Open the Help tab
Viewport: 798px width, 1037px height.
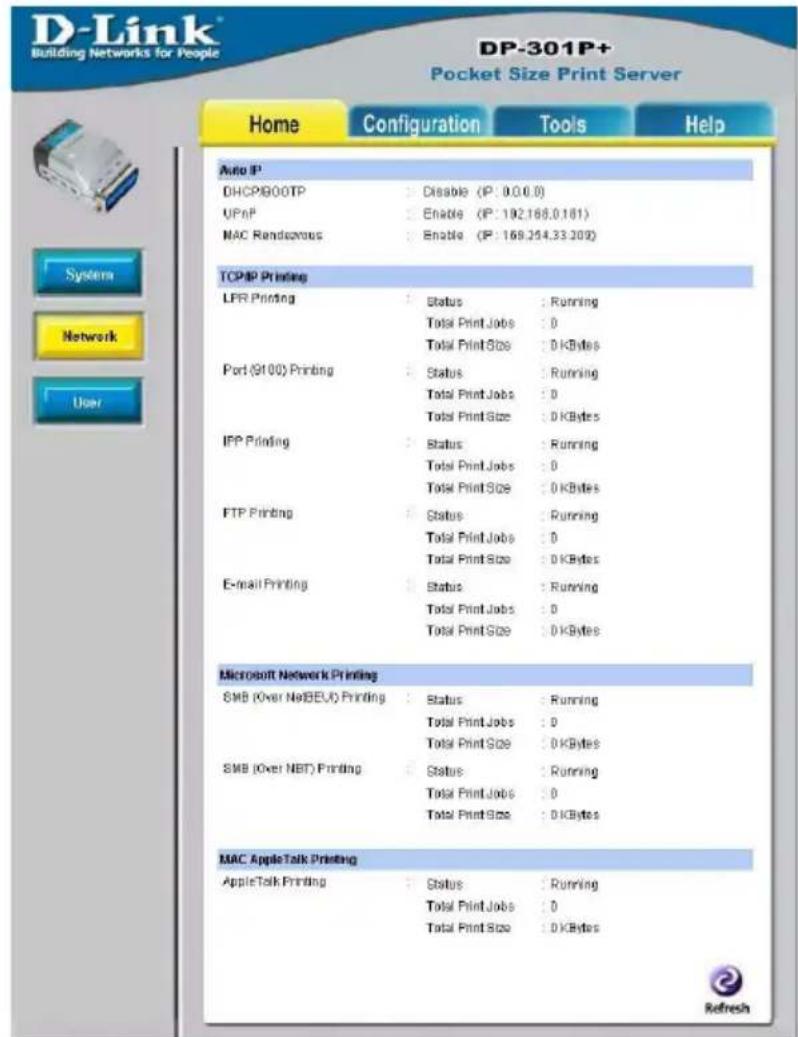(x=704, y=124)
